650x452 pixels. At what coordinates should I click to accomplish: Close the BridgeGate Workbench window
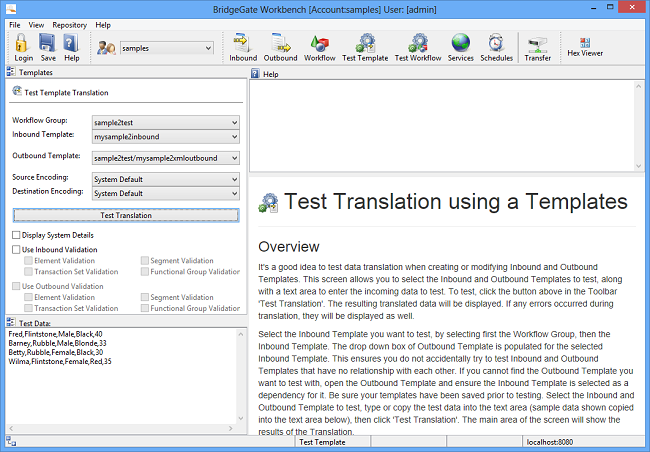(x=632, y=7)
